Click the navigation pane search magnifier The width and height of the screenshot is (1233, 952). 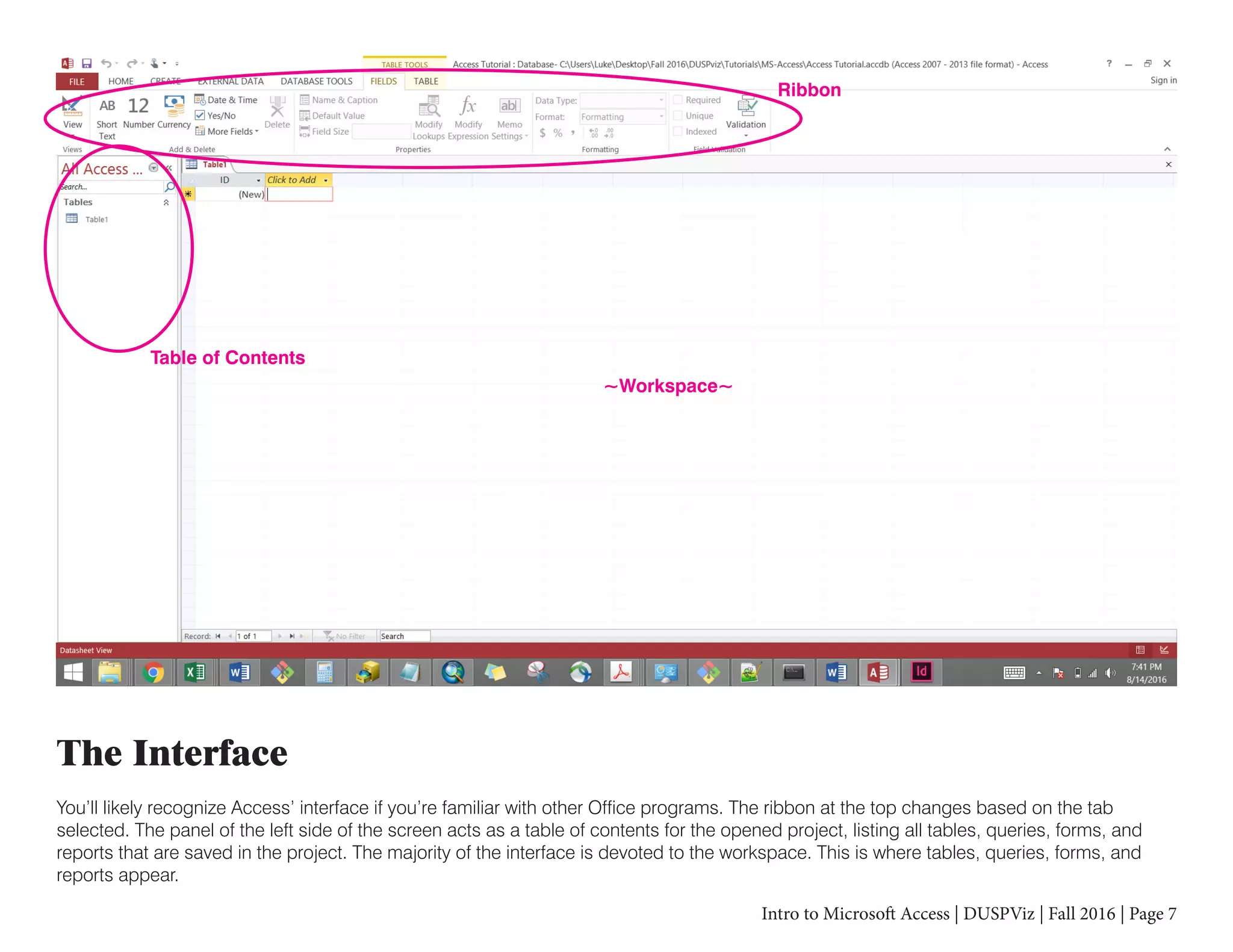170,187
